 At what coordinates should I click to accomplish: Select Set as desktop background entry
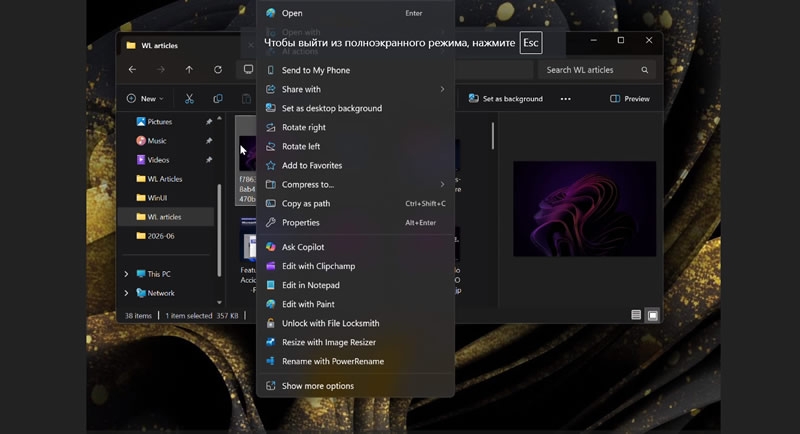pyautogui.click(x=355, y=108)
